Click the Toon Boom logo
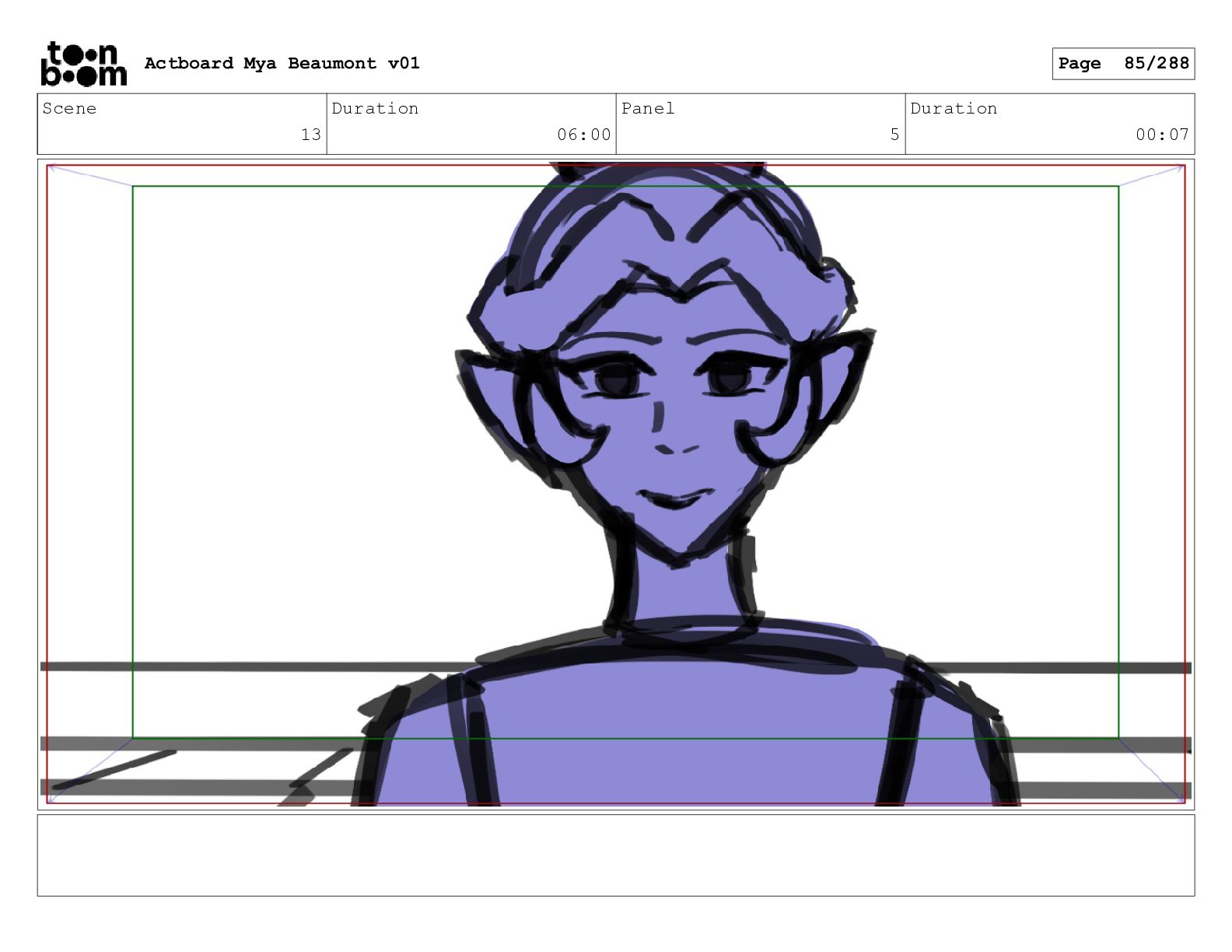 click(x=83, y=63)
